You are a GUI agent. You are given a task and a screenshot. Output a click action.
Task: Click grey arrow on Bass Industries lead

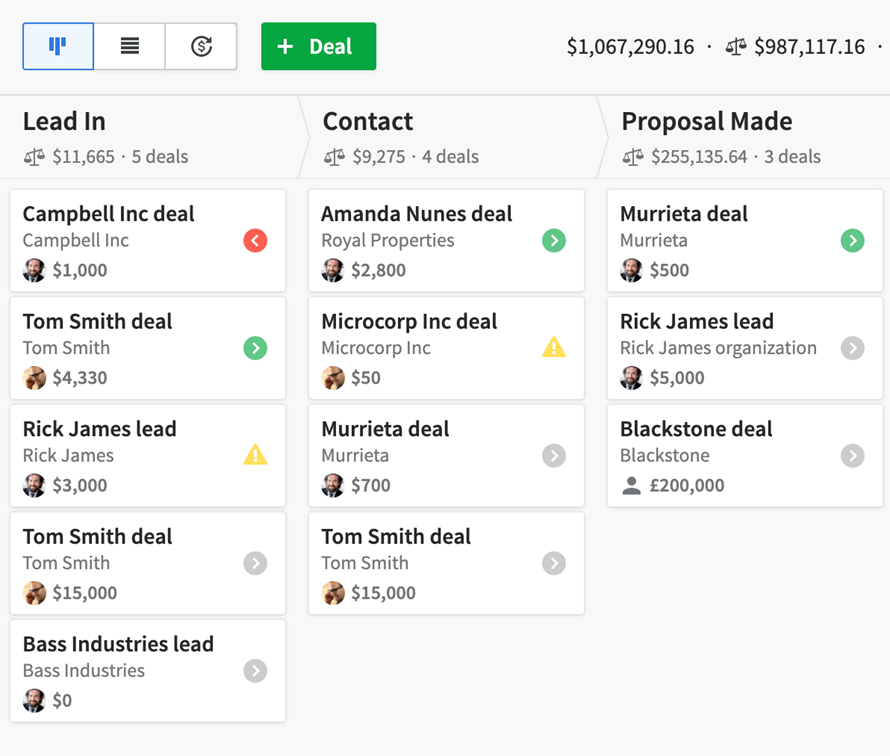point(255,671)
